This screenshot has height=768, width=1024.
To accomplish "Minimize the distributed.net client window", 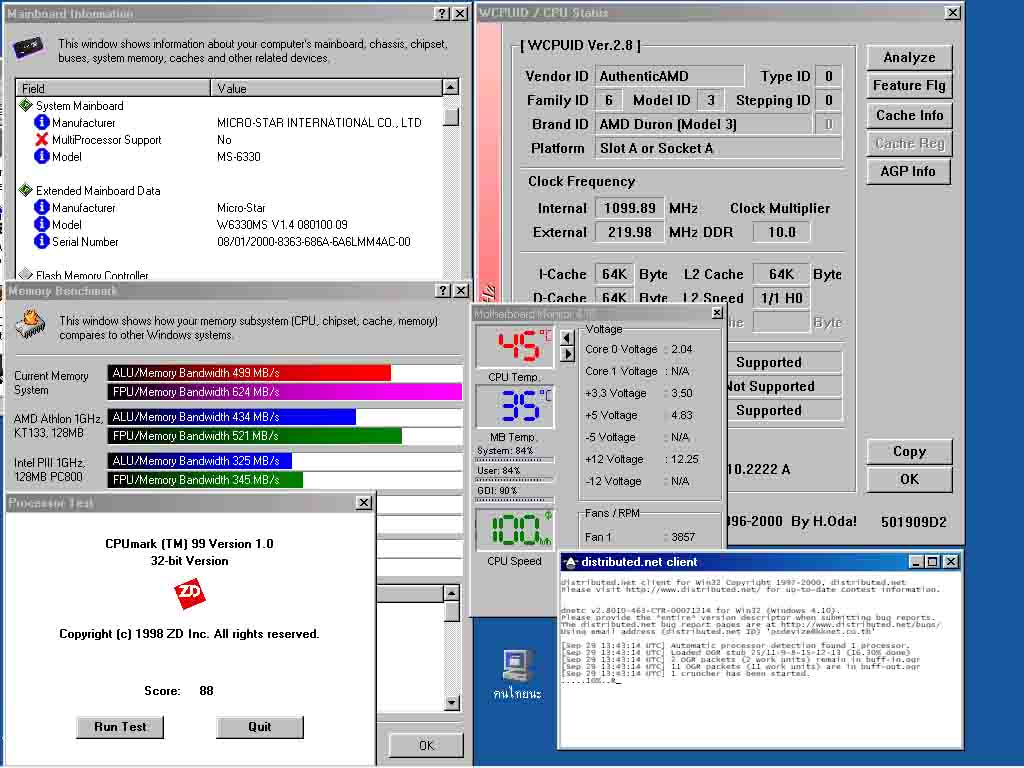I will pos(916,562).
